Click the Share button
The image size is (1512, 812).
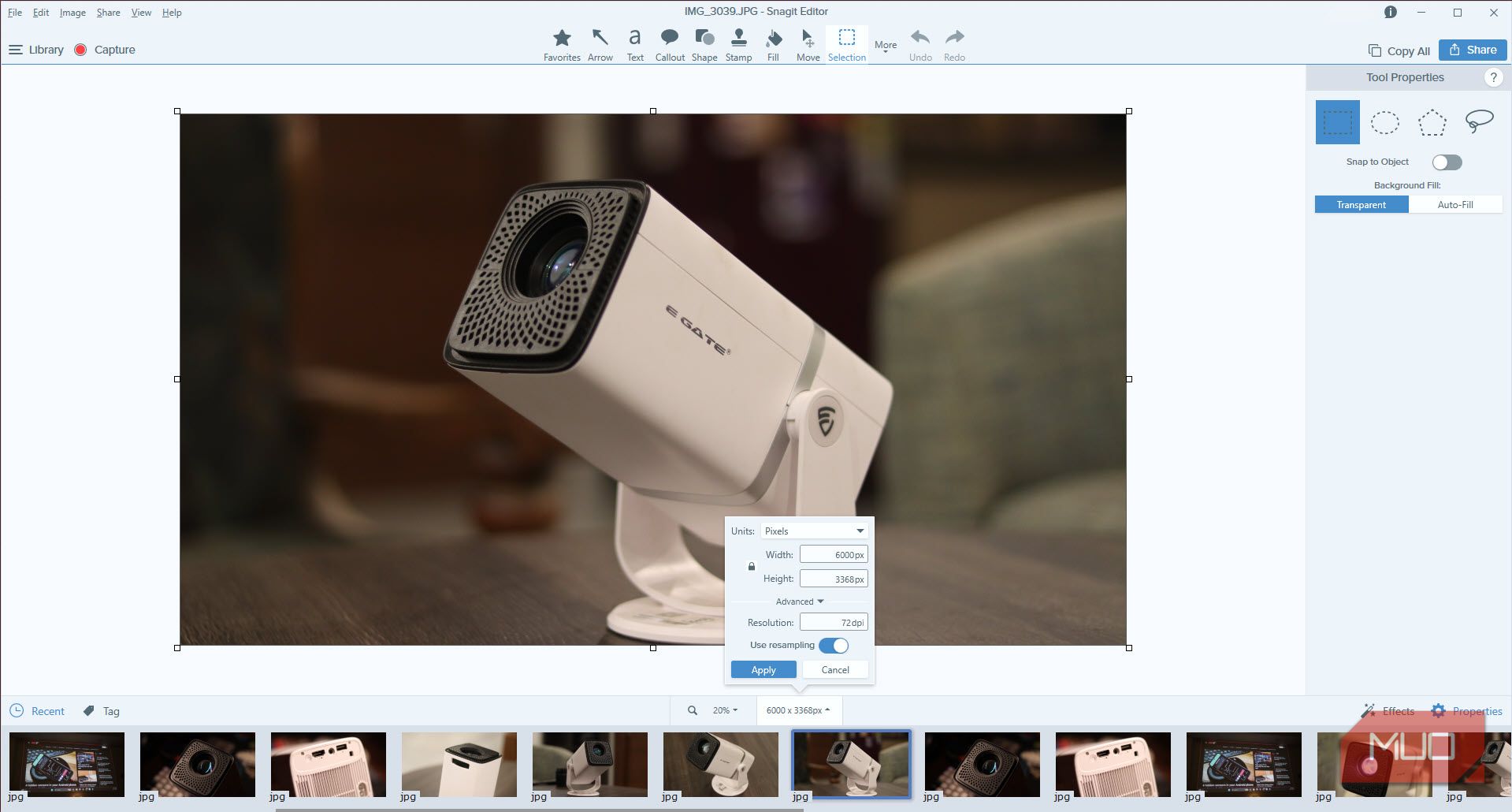[1473, 50]
